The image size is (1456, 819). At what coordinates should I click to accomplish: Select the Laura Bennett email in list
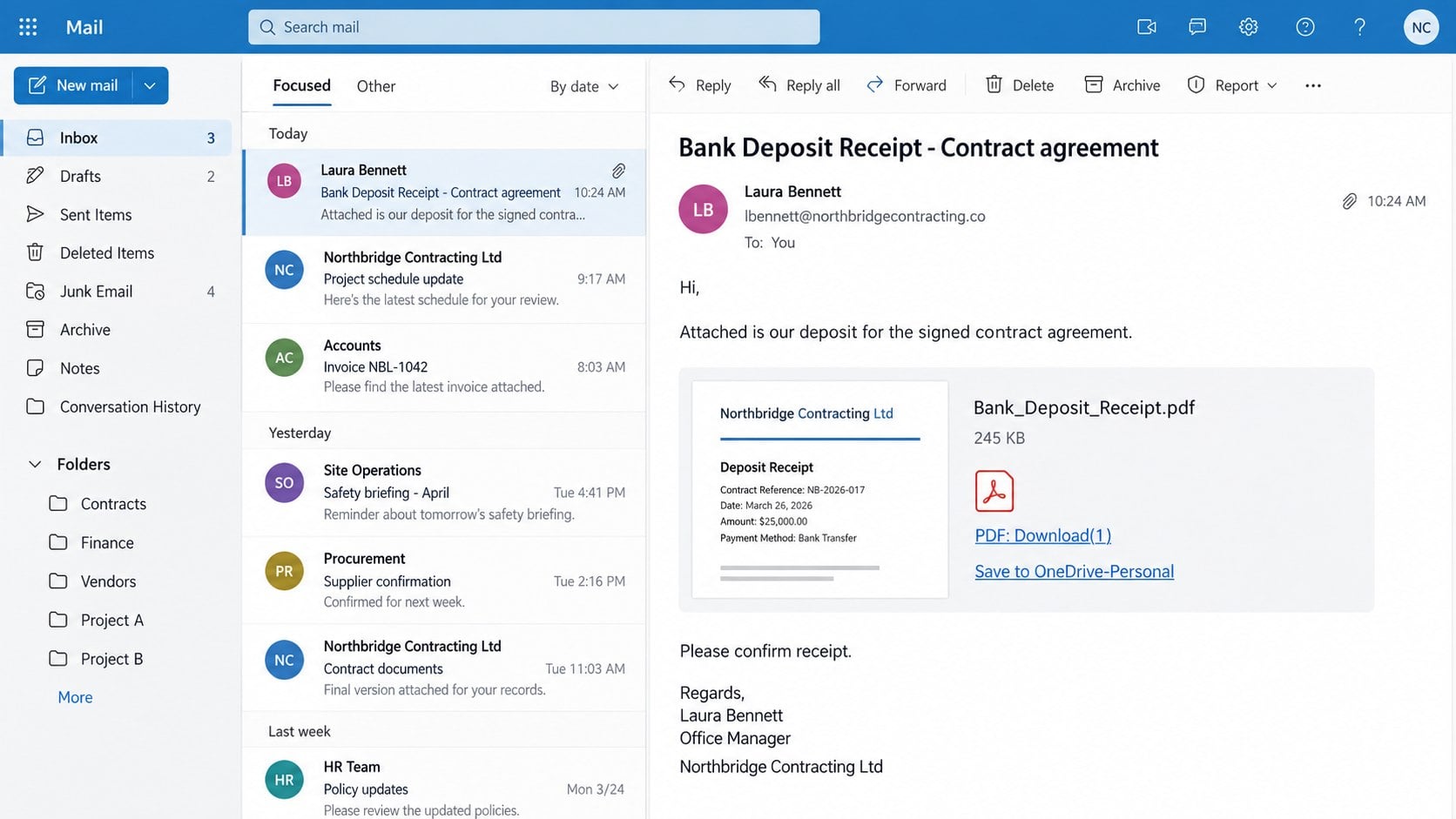coord(444,192)
